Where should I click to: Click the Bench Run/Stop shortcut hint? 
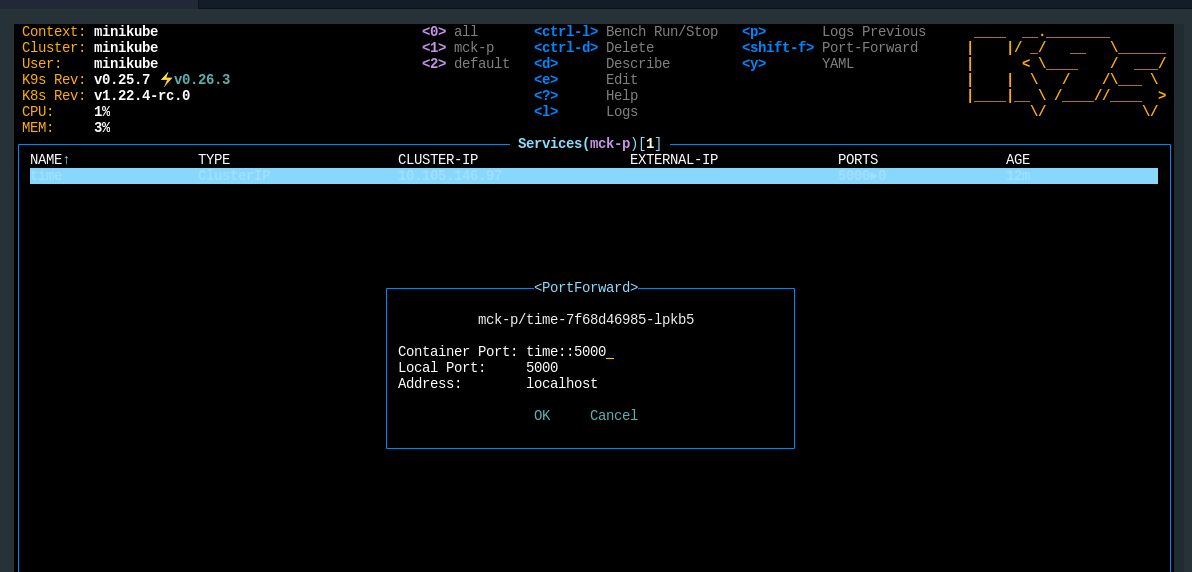pyautogui.click(x=661, y=32)
